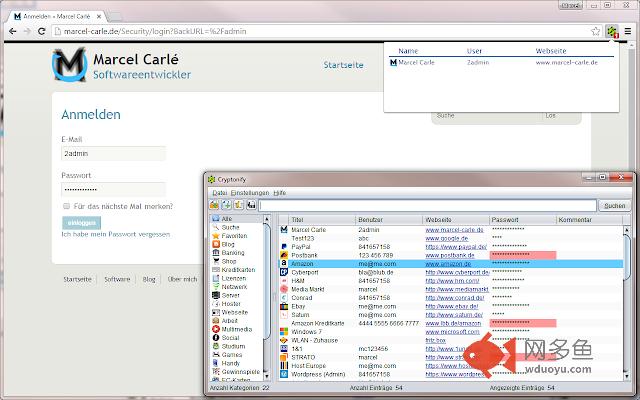
Task: Open the Blog footer link
Action: [149, 279]
